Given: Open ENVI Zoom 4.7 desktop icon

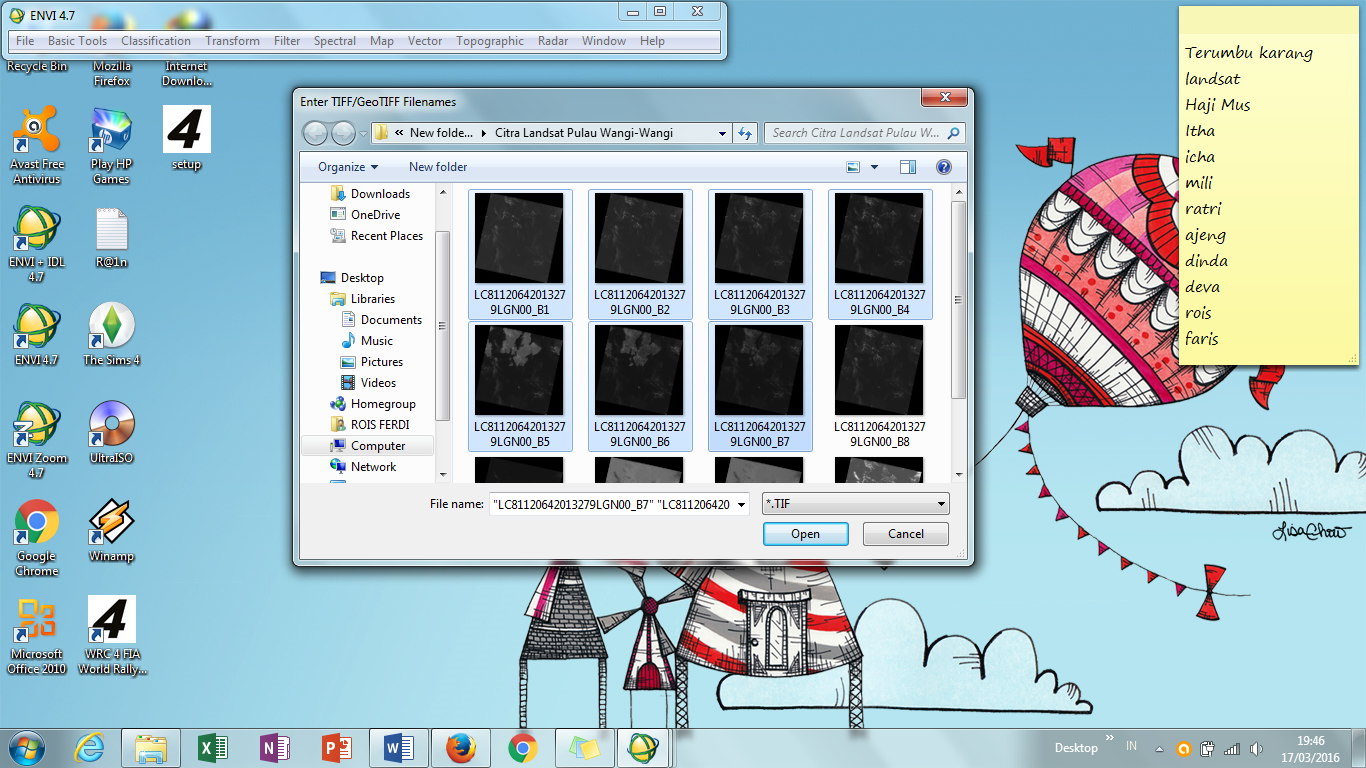Looking at the screenshot, I should coord(37,440).
